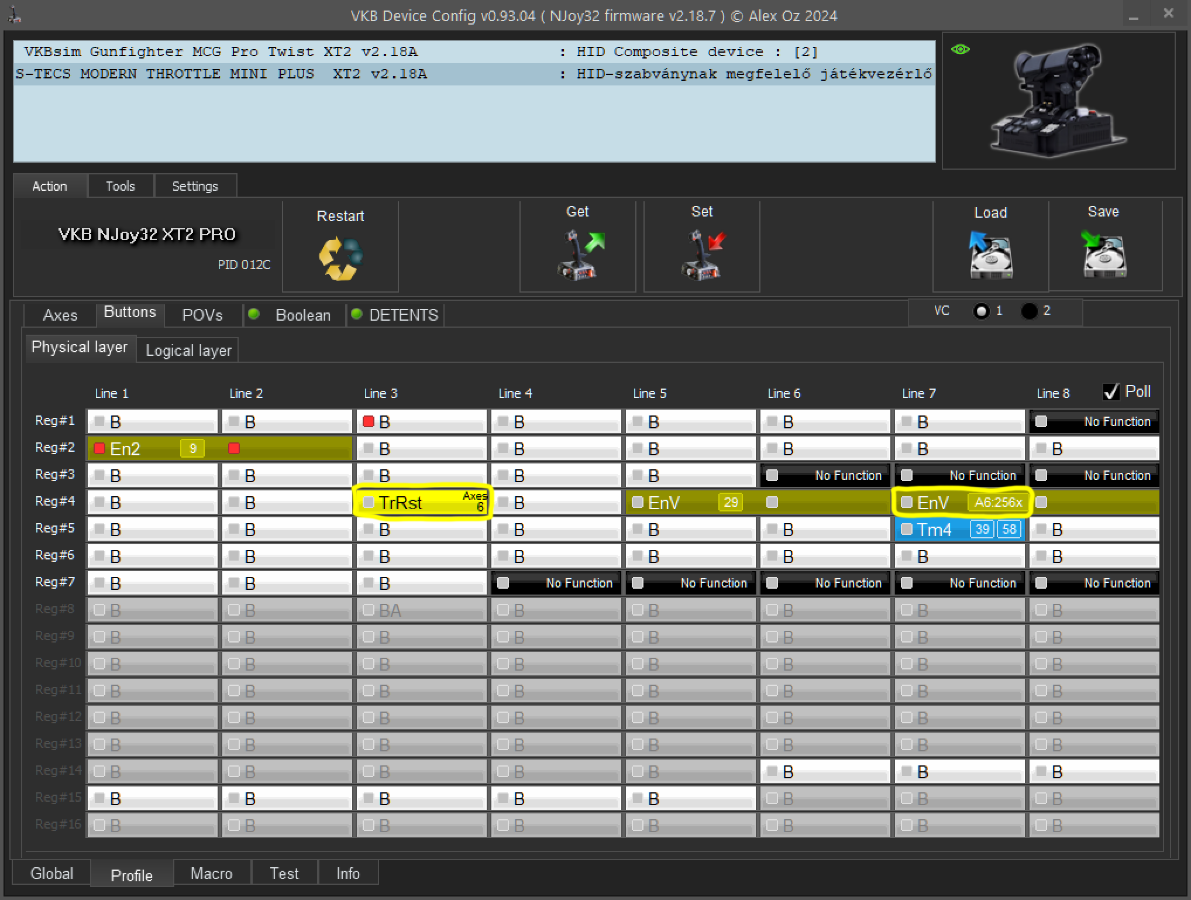Image resolution: width=1191 pixels, height=900 pixels.
Task: Click the B cell in Reg#6 Line 4
Action: click(556, 556)
